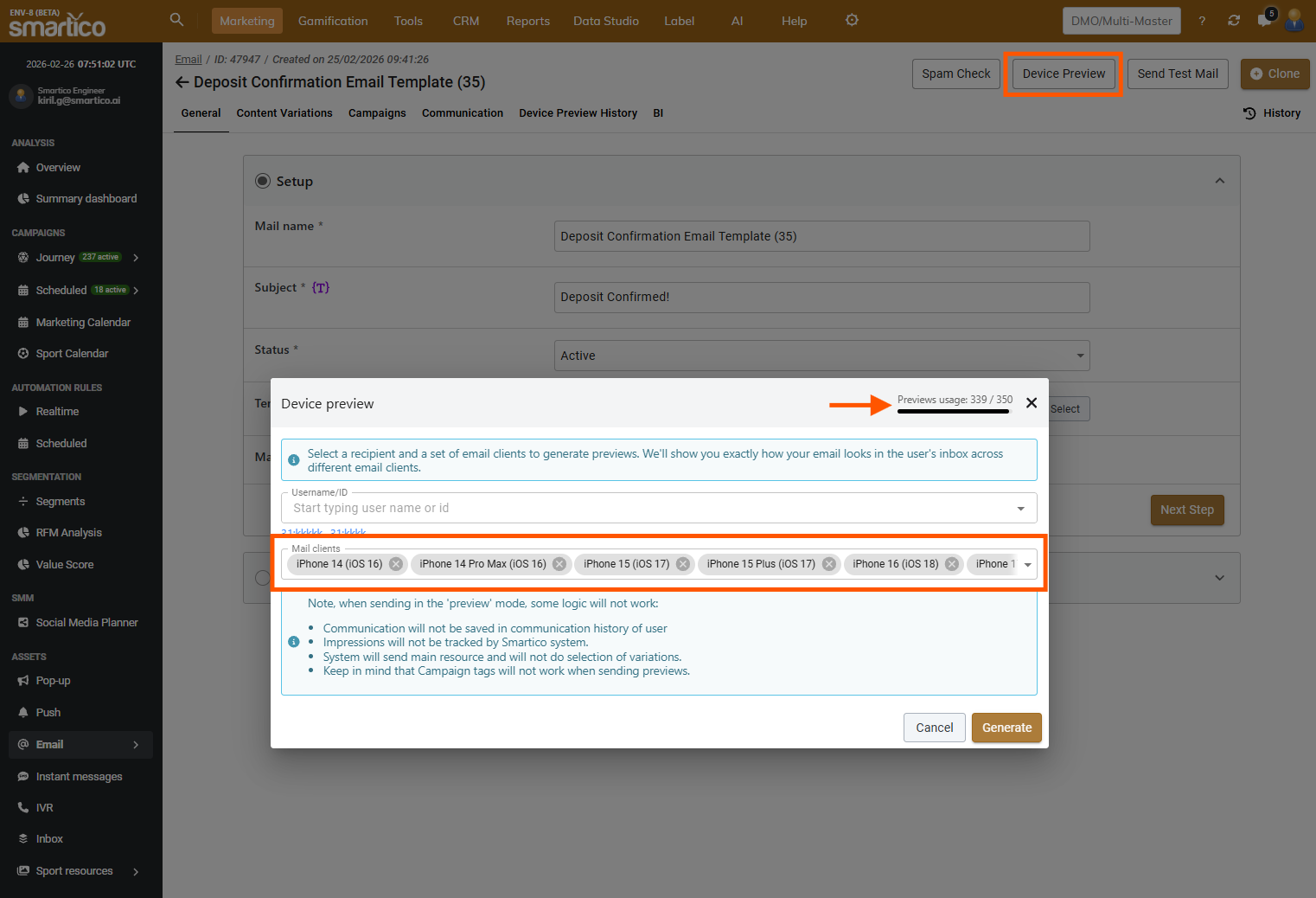This screenshot has height=898, width=1316.
Task: Click the back arrow beside template title
Action: pos(182,82)
